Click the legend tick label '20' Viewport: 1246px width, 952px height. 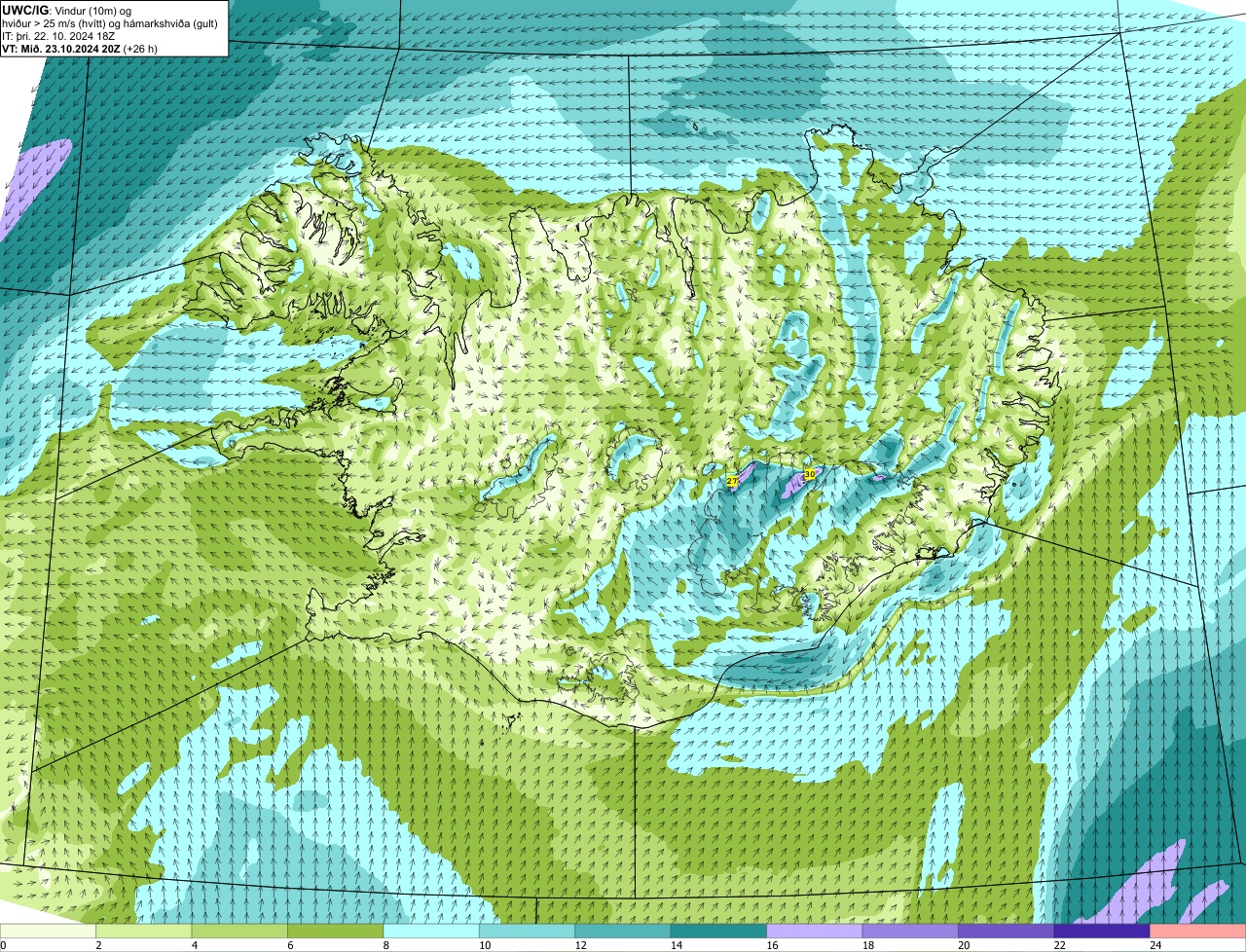click(x=963, y=945)
